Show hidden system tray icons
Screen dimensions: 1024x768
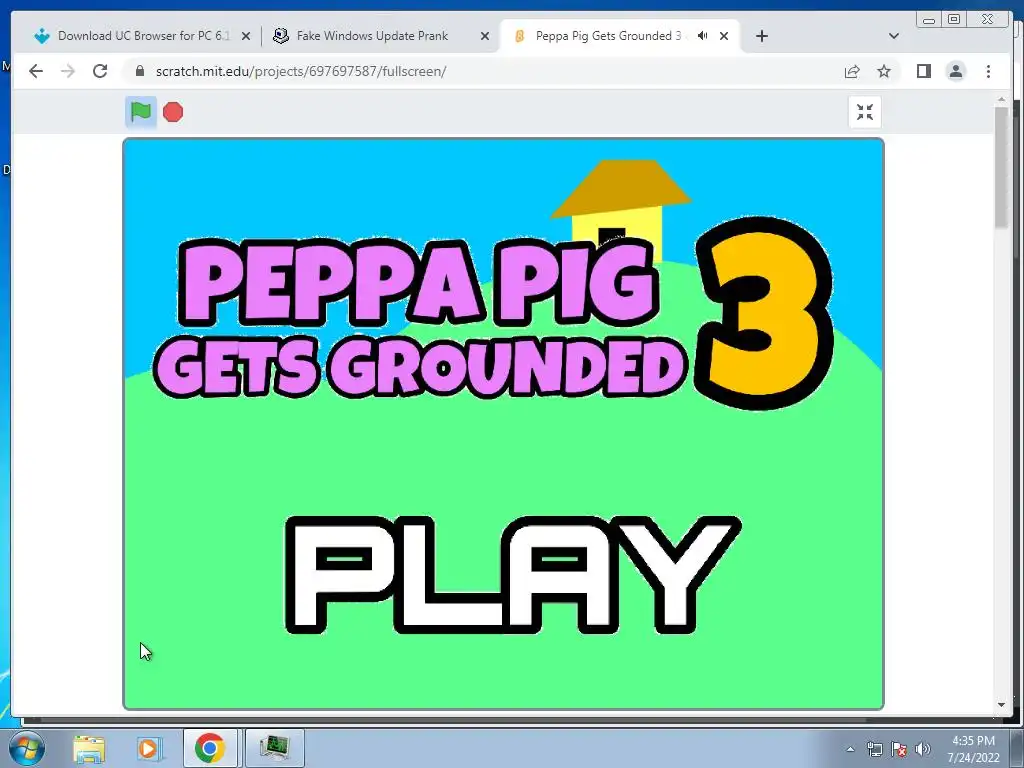pyautogui.click(x=850, y=749)
